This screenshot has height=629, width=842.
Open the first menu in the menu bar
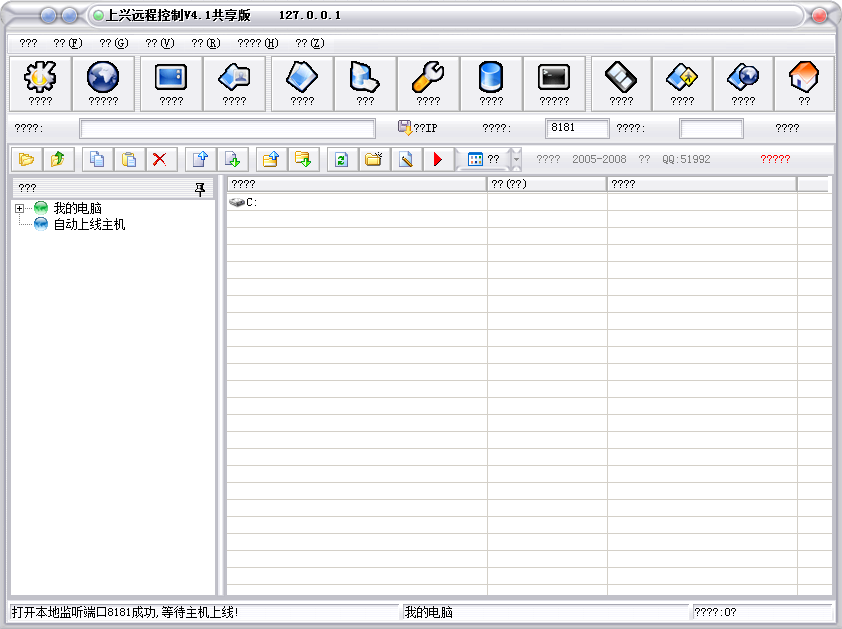click(28, 43)
